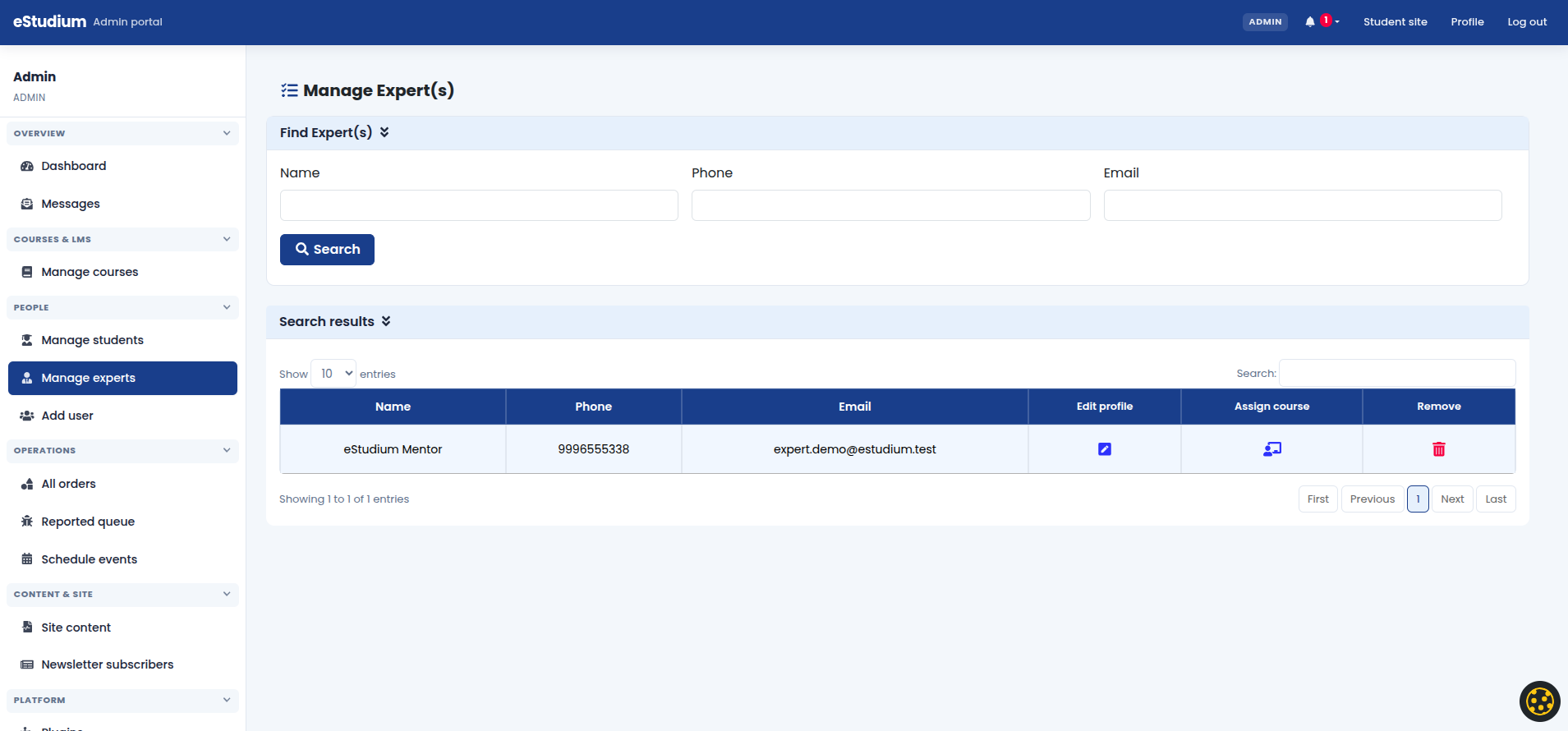Click the red trash icon to remove eStudium Mentor

click(x=1439, y=449)
